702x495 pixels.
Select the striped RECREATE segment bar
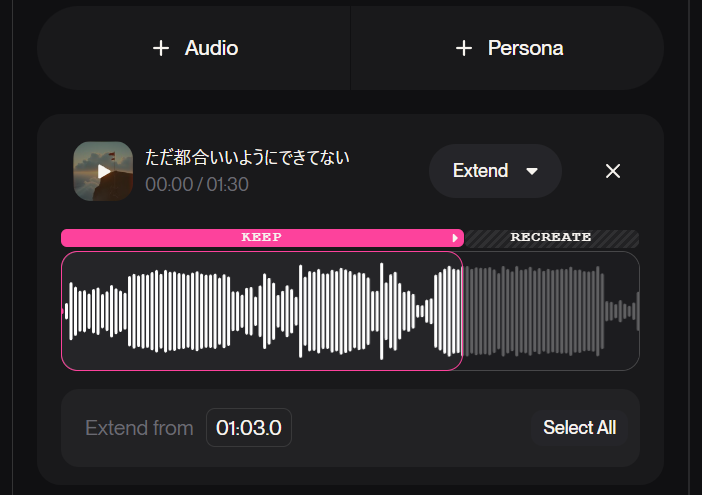click(551, 238)
